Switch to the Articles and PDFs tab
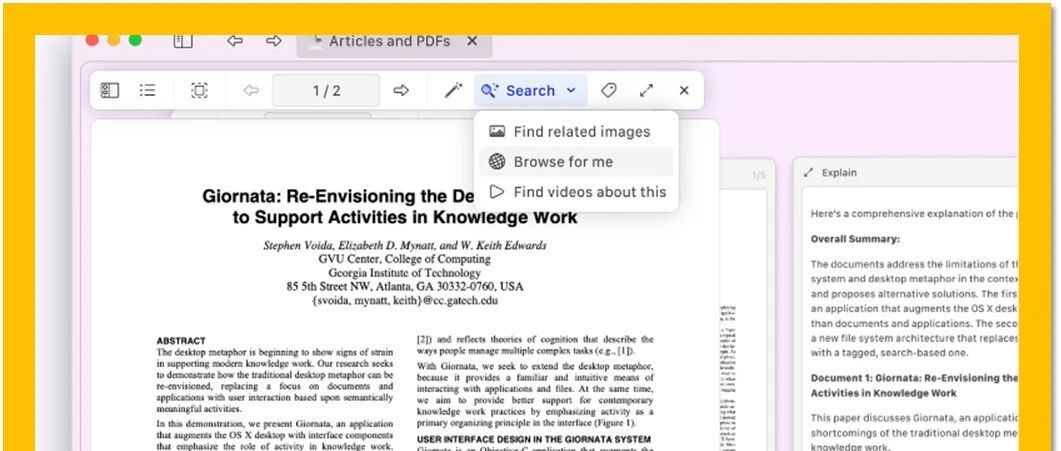The image size is (1061, 451). (x=389, y=41)
